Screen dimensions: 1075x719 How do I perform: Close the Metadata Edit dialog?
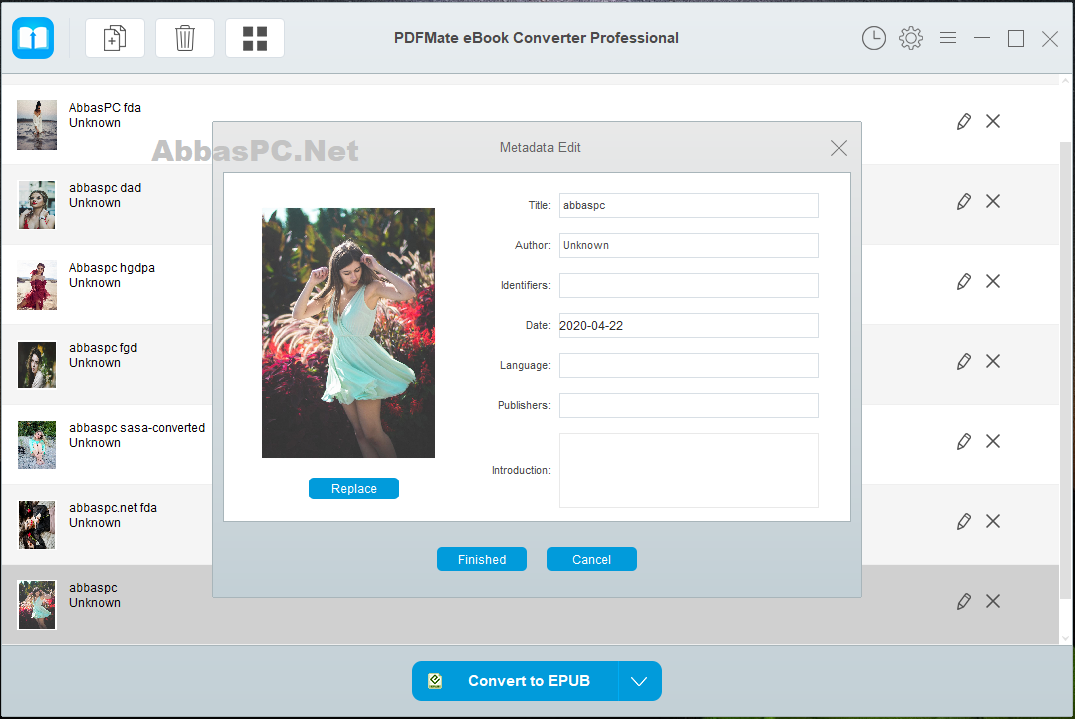pyautogui.click(x=838, y=148)
